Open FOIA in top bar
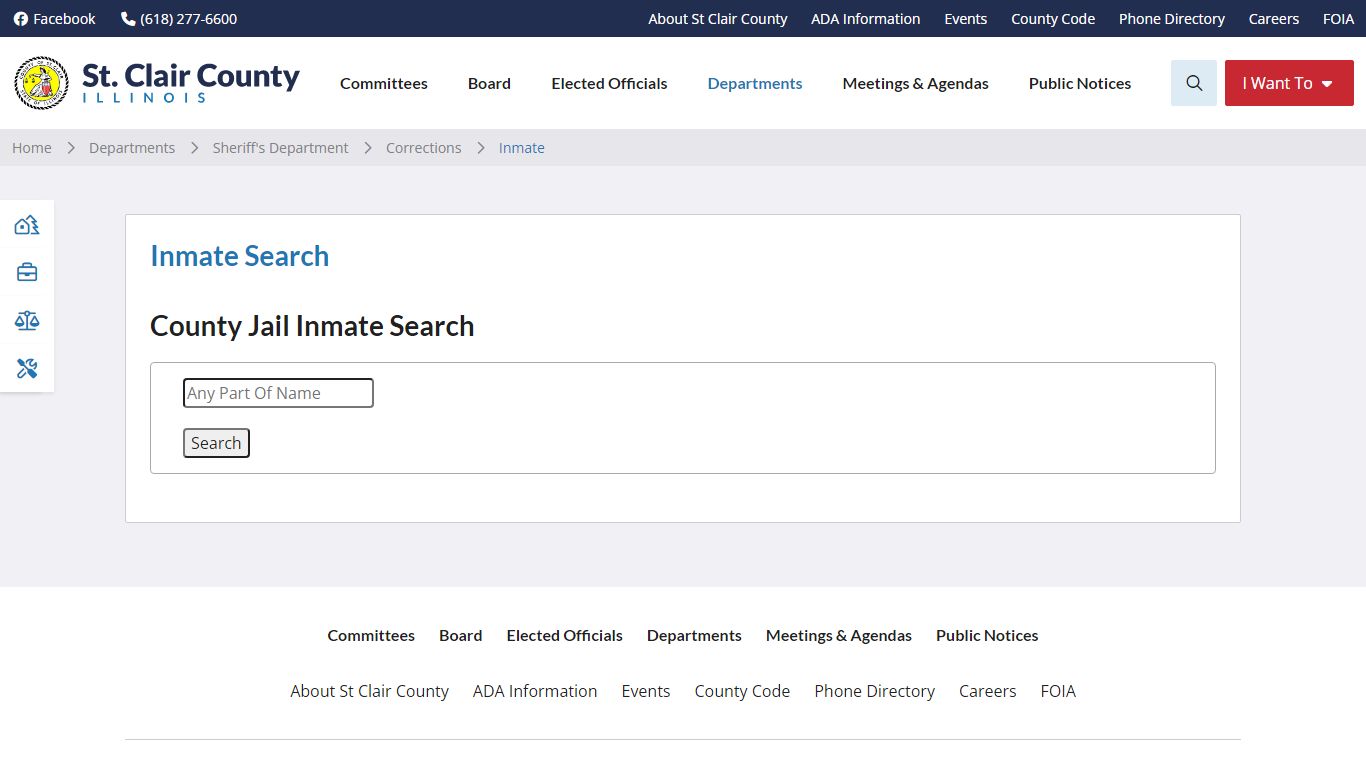1366x768 pixels. pyautogui.click(x=1338, y=19)
